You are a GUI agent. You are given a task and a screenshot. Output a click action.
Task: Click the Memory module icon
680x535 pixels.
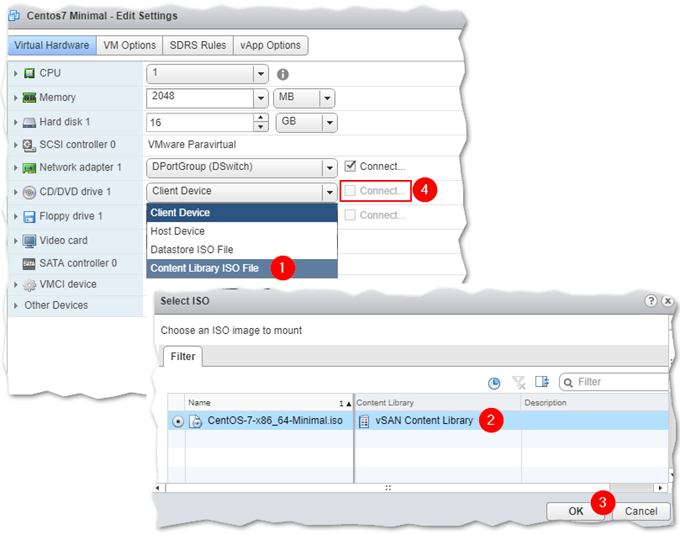29,98
